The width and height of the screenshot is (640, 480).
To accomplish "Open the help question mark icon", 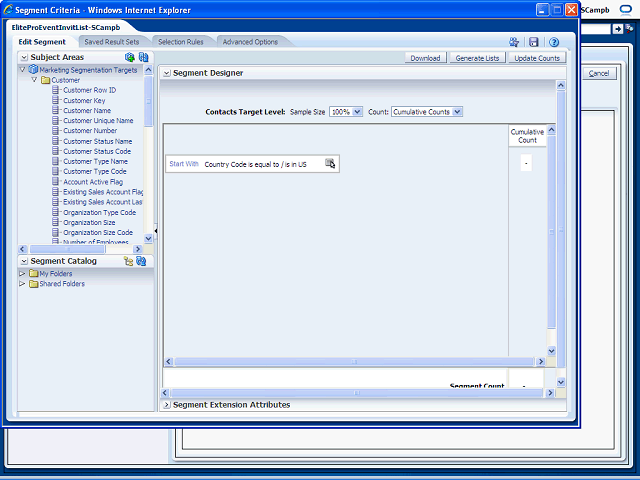I will click(554, 42).
